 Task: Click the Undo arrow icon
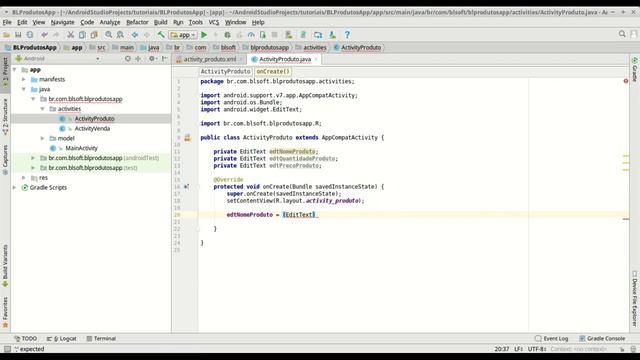(x=44, y=35)
